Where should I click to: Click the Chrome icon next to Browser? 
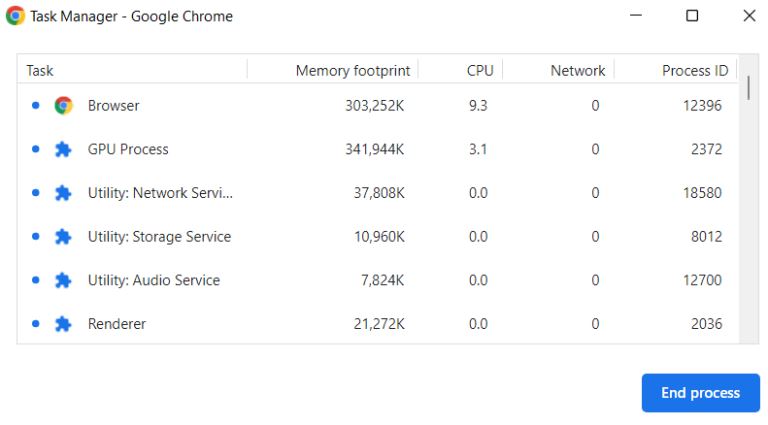coord(63,105)
